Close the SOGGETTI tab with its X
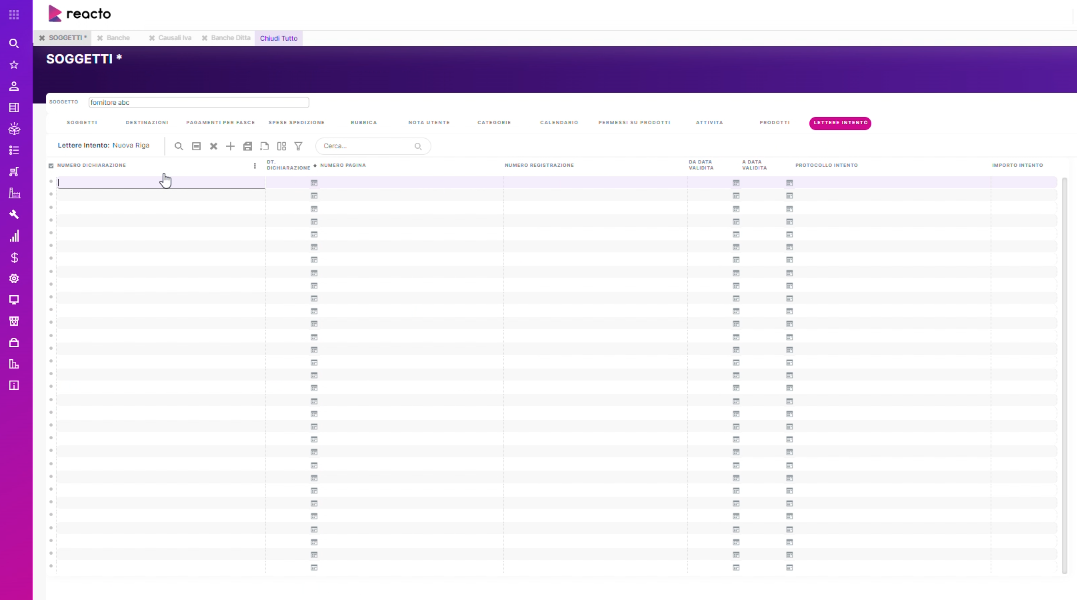1077x600 pixels. [x=42, y=38]
